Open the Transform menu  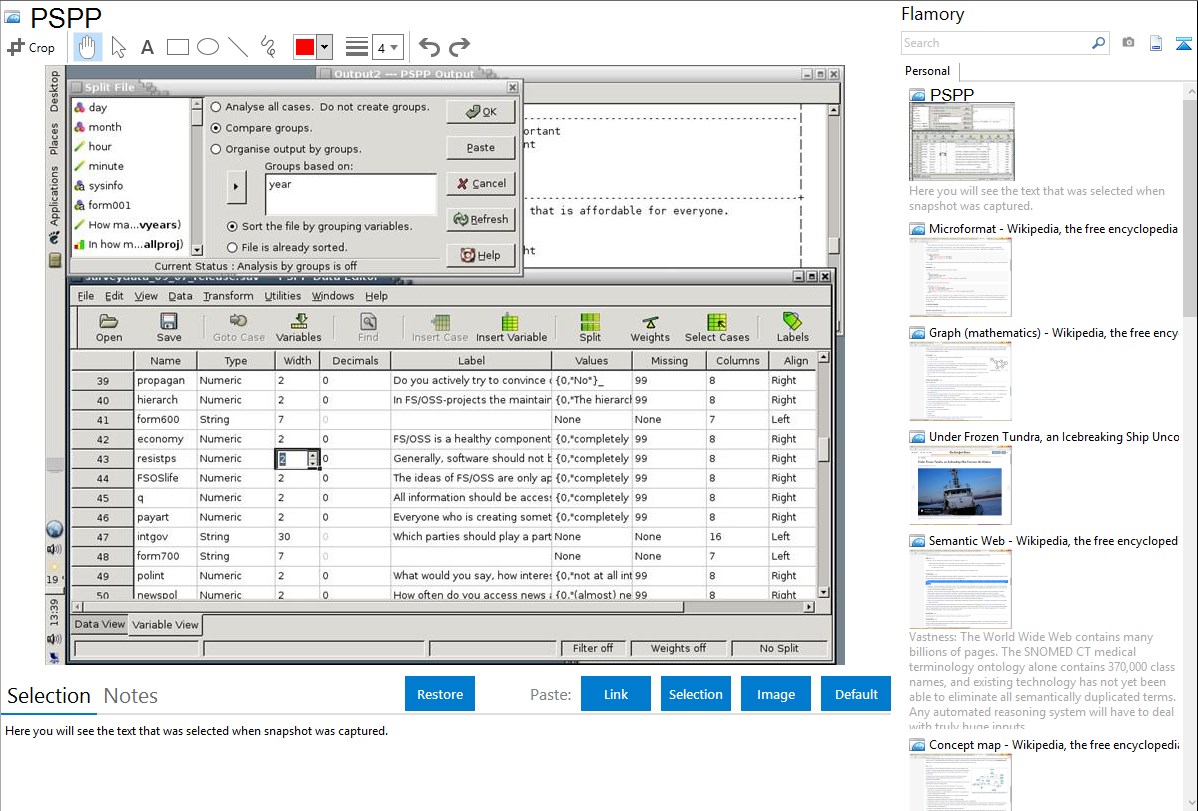pyautogui.click(x=228, y=296)
